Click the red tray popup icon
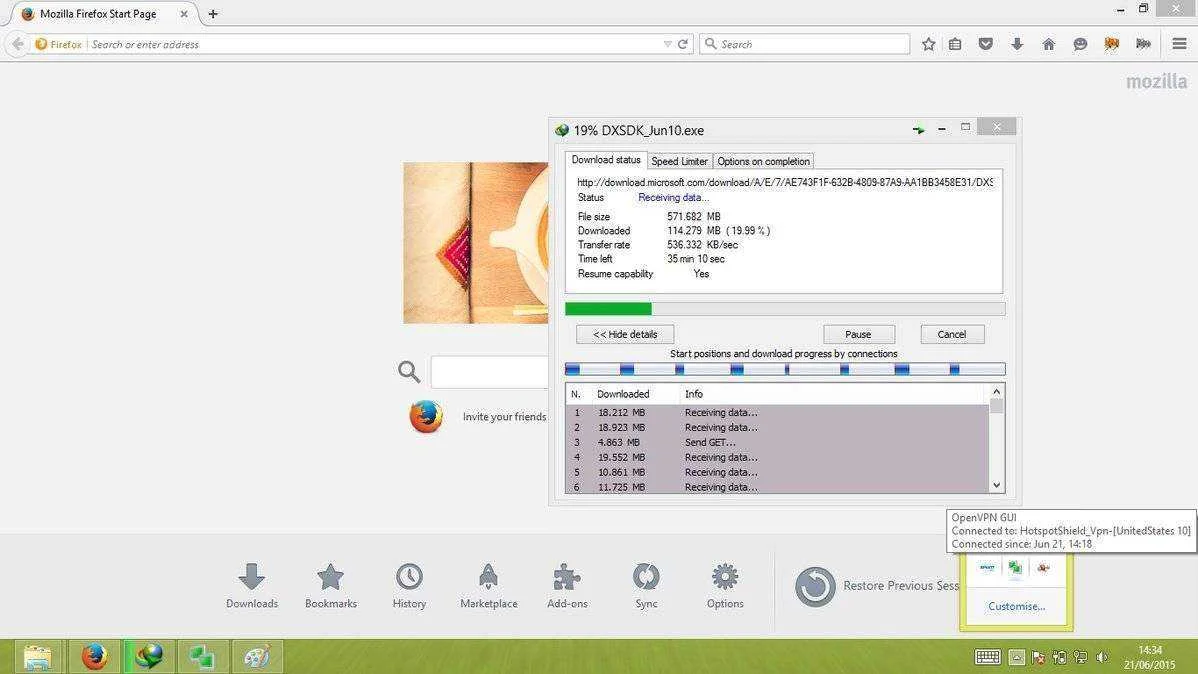This screenshot has width=1198, height=674. (1043, 567)
